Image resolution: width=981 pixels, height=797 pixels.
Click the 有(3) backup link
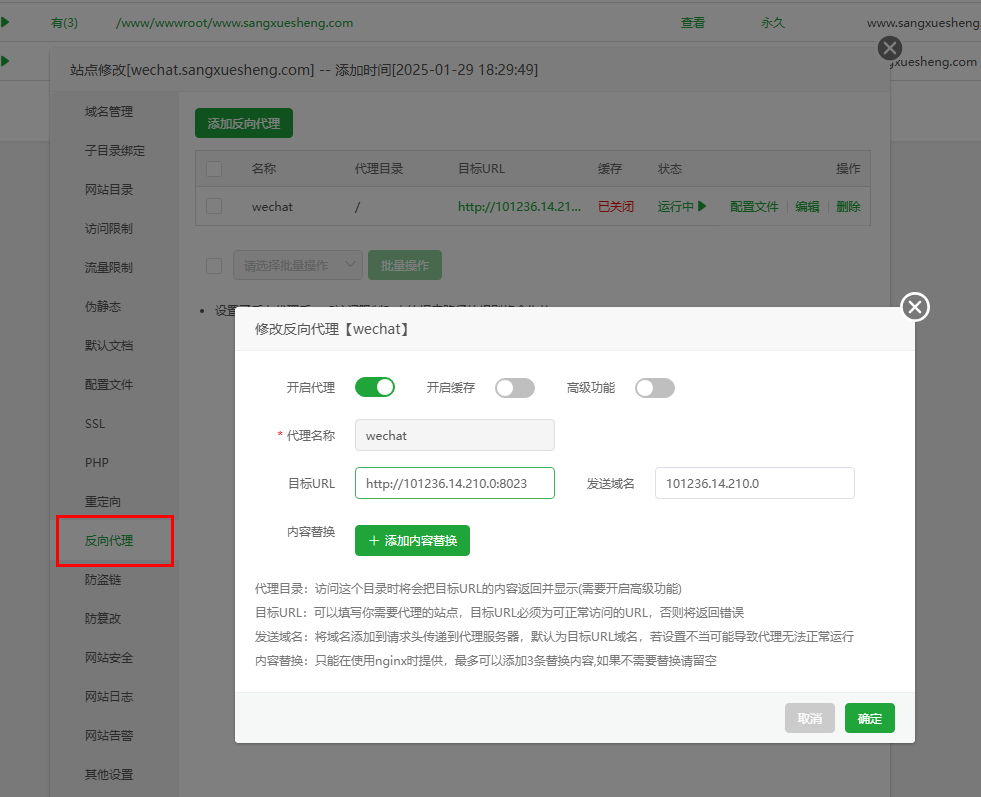click(x=64, y=23)
